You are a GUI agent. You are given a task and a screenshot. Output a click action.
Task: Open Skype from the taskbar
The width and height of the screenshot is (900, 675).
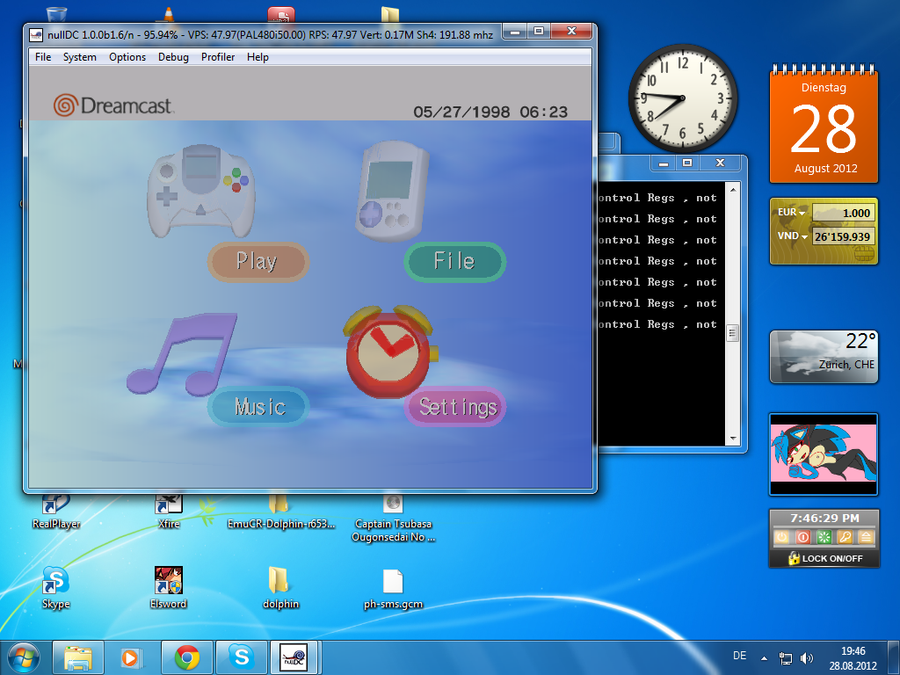tap(242, 658)
